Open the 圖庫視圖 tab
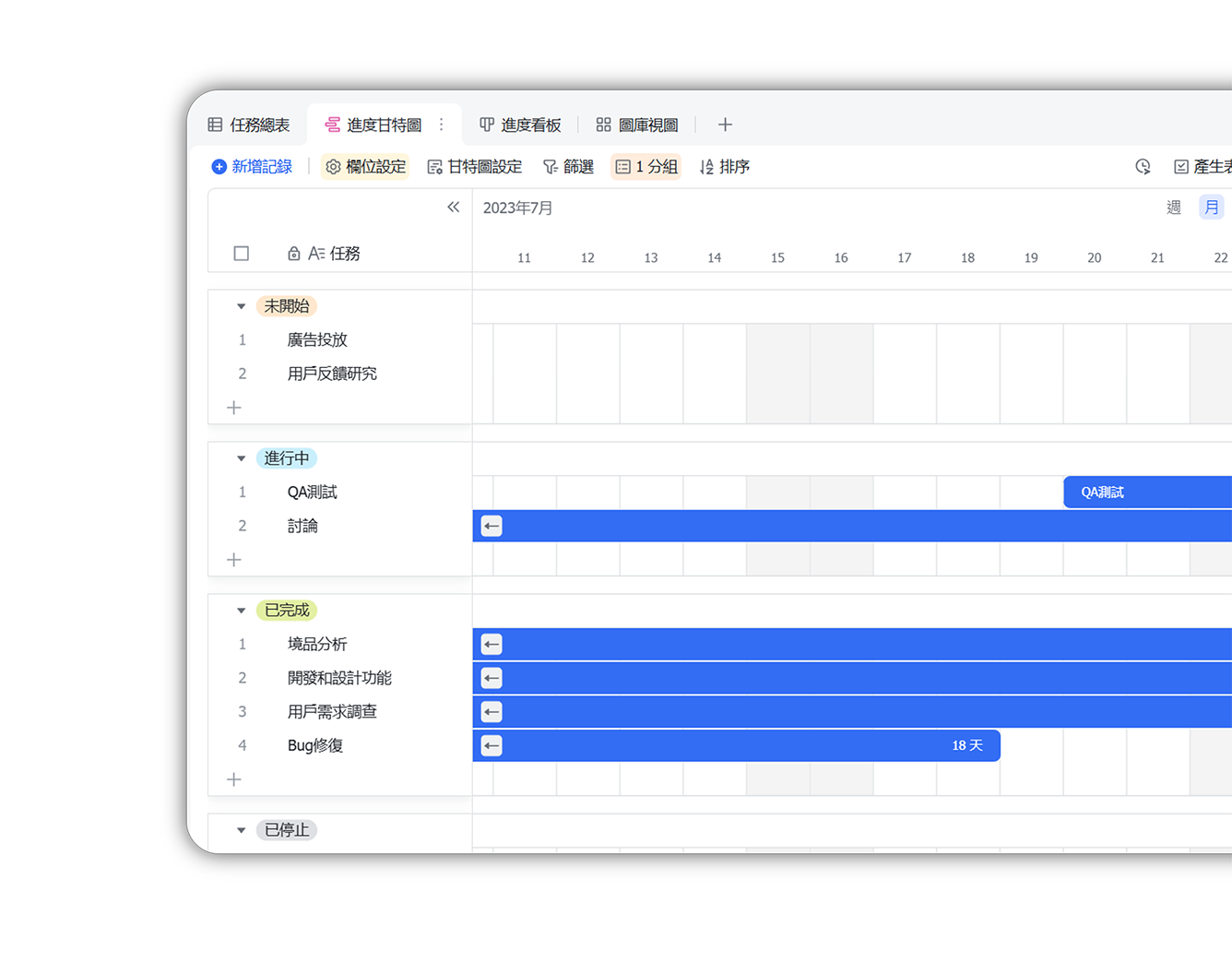 click(x=637, y=125)
